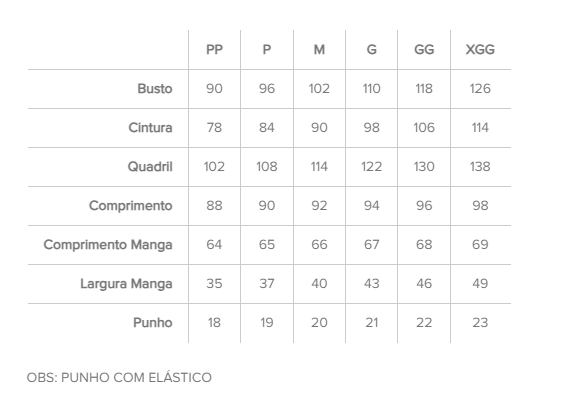Select the Comprimento Manga row label
Image resolution: width=567 pixels, height=397 pixels.
108,245
